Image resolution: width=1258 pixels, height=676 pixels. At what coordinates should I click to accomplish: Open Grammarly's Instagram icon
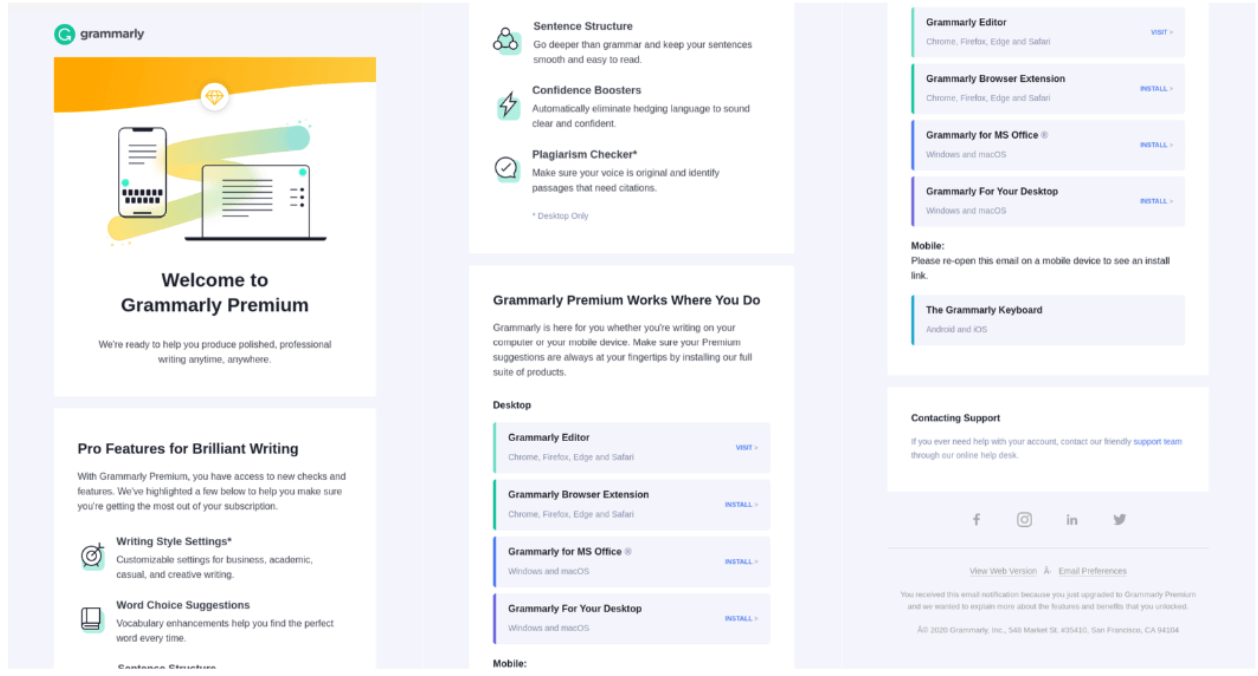click(1024, 519)
